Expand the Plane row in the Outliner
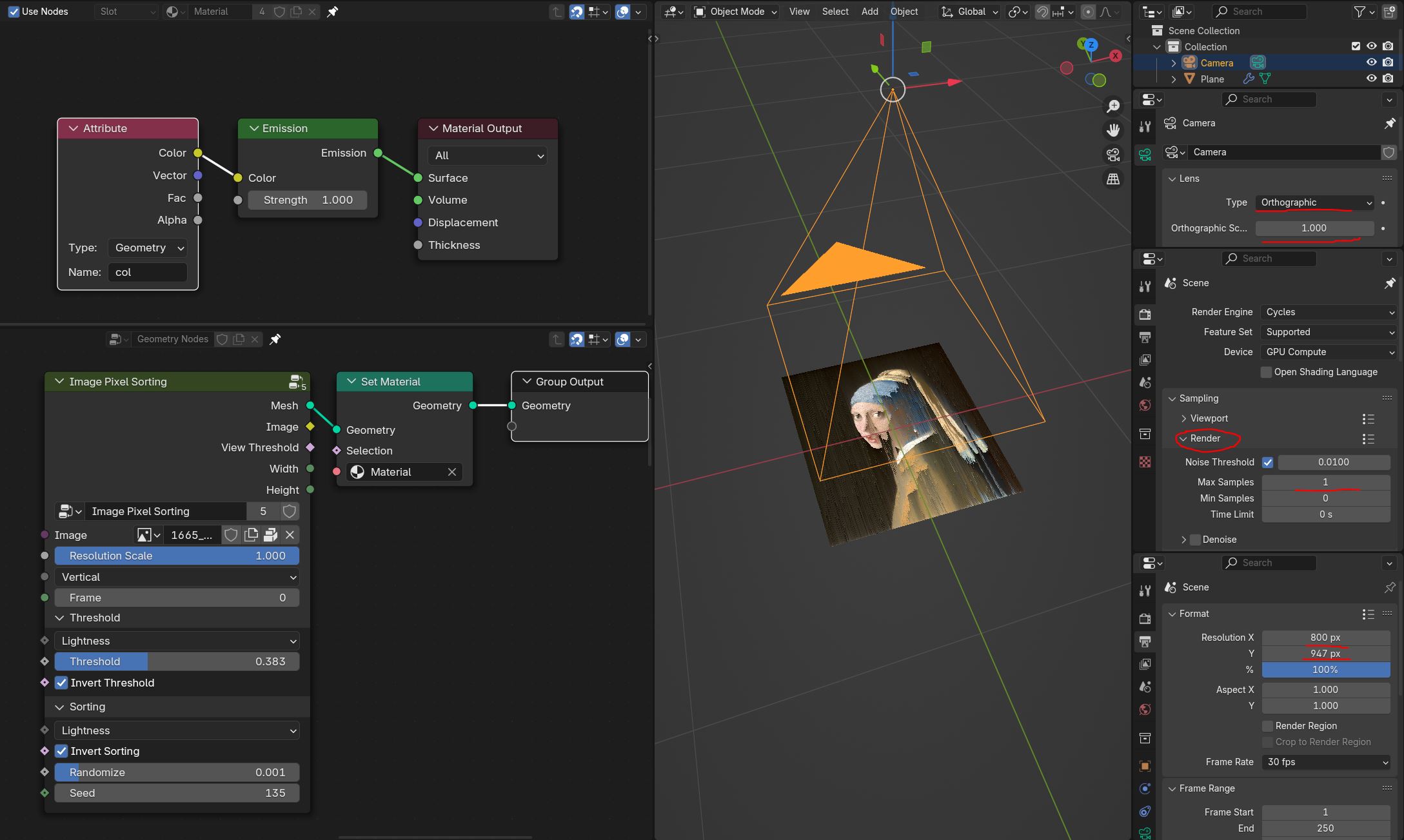1404x840 pixels. [1173, 79]
